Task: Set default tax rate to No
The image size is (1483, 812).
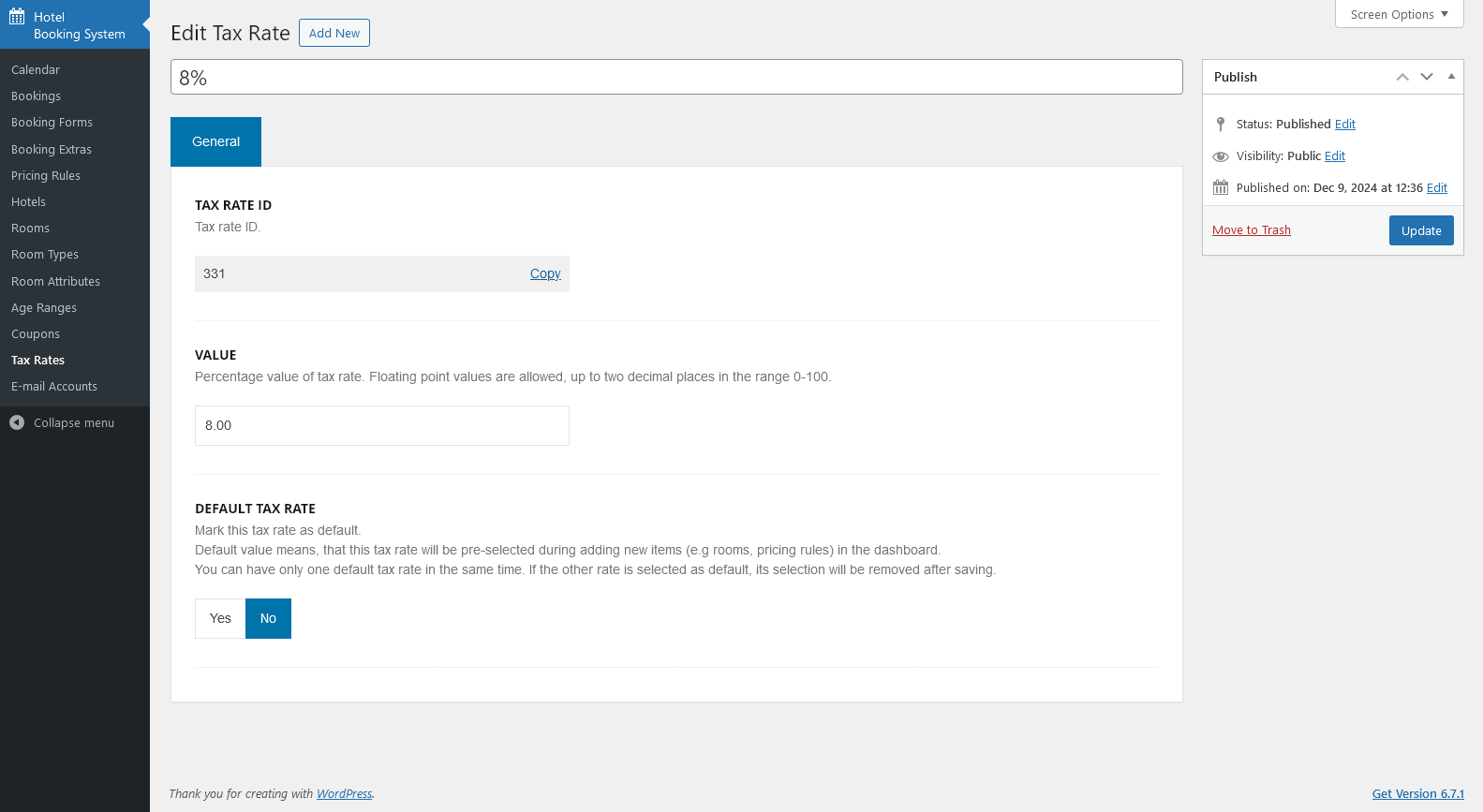Action: tap(268, 618)
